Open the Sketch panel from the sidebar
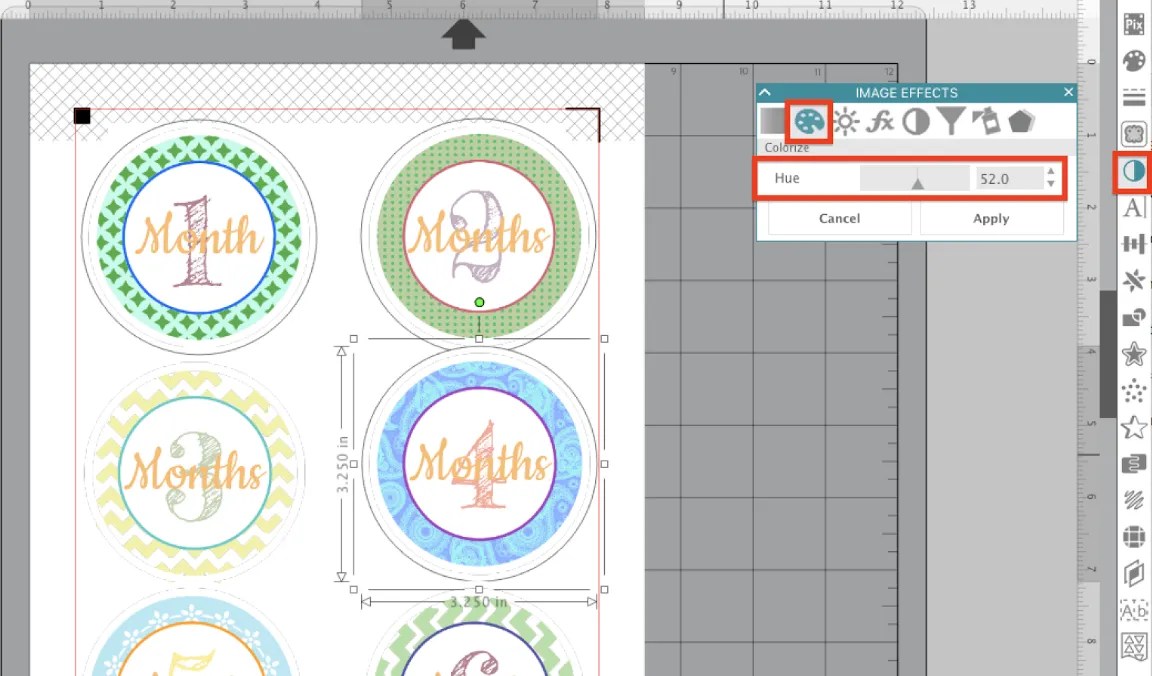Image resolution: width=1152 pixels, height=676 pixels. 1133,497
